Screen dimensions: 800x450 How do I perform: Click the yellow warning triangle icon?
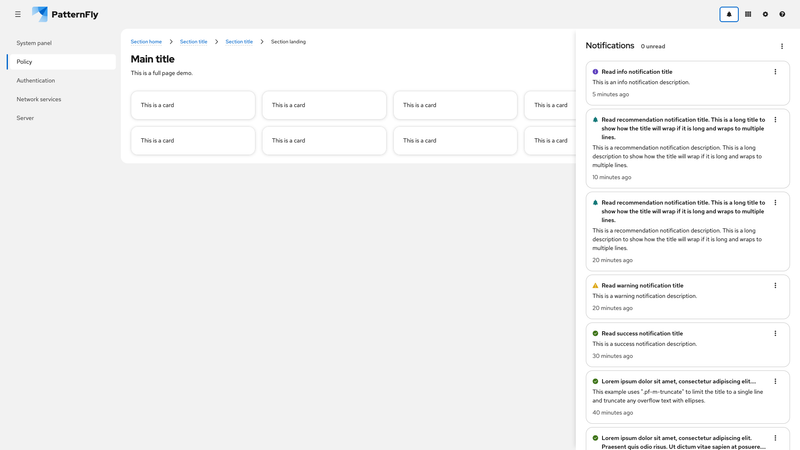pos(595,286)
